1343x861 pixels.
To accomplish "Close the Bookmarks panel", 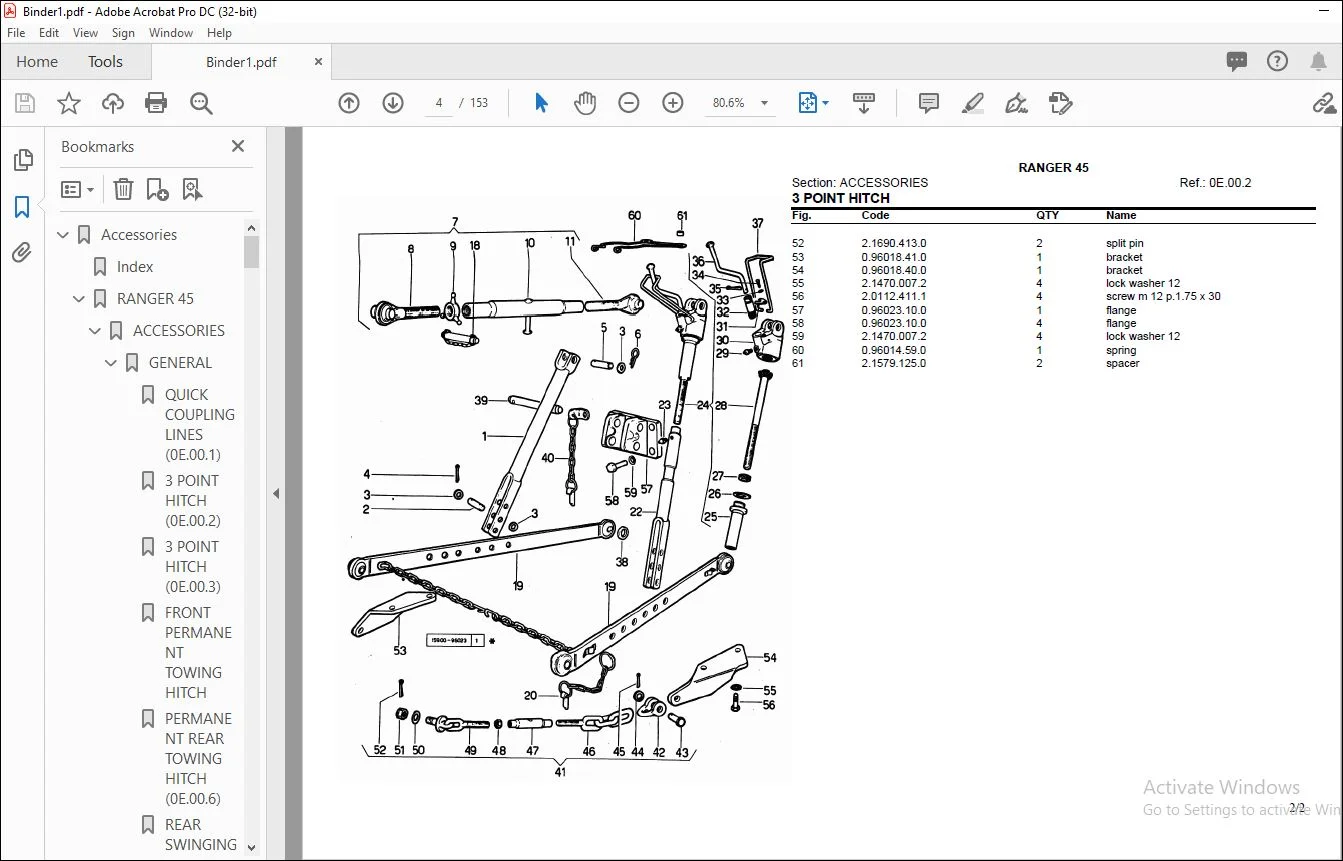I will 238,146.
